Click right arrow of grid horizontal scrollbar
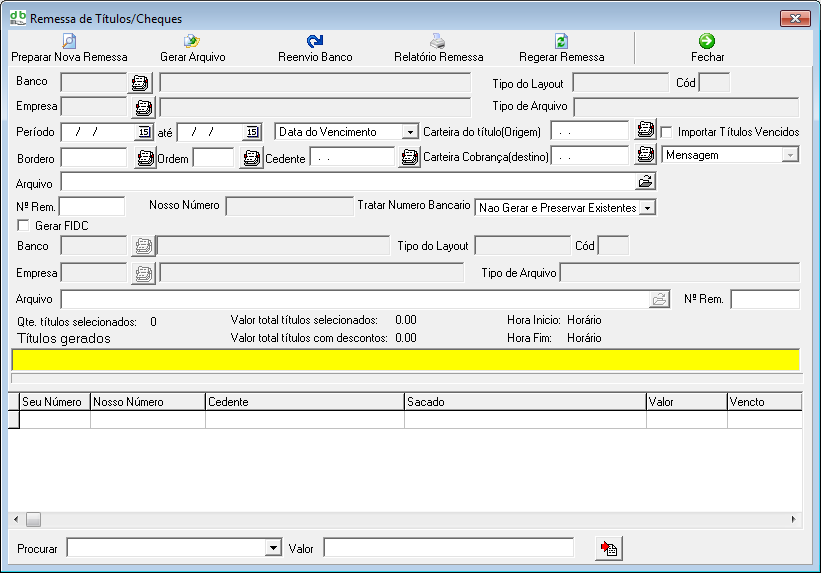Viewport: 821px width, 573px height. (794, 520)
